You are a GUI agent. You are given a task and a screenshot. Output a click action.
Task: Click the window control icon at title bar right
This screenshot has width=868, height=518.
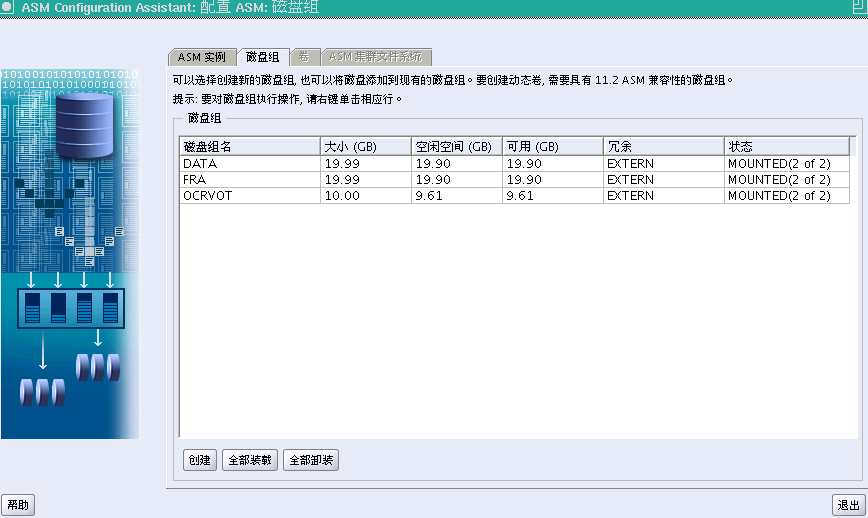click(x=859, y=7)
